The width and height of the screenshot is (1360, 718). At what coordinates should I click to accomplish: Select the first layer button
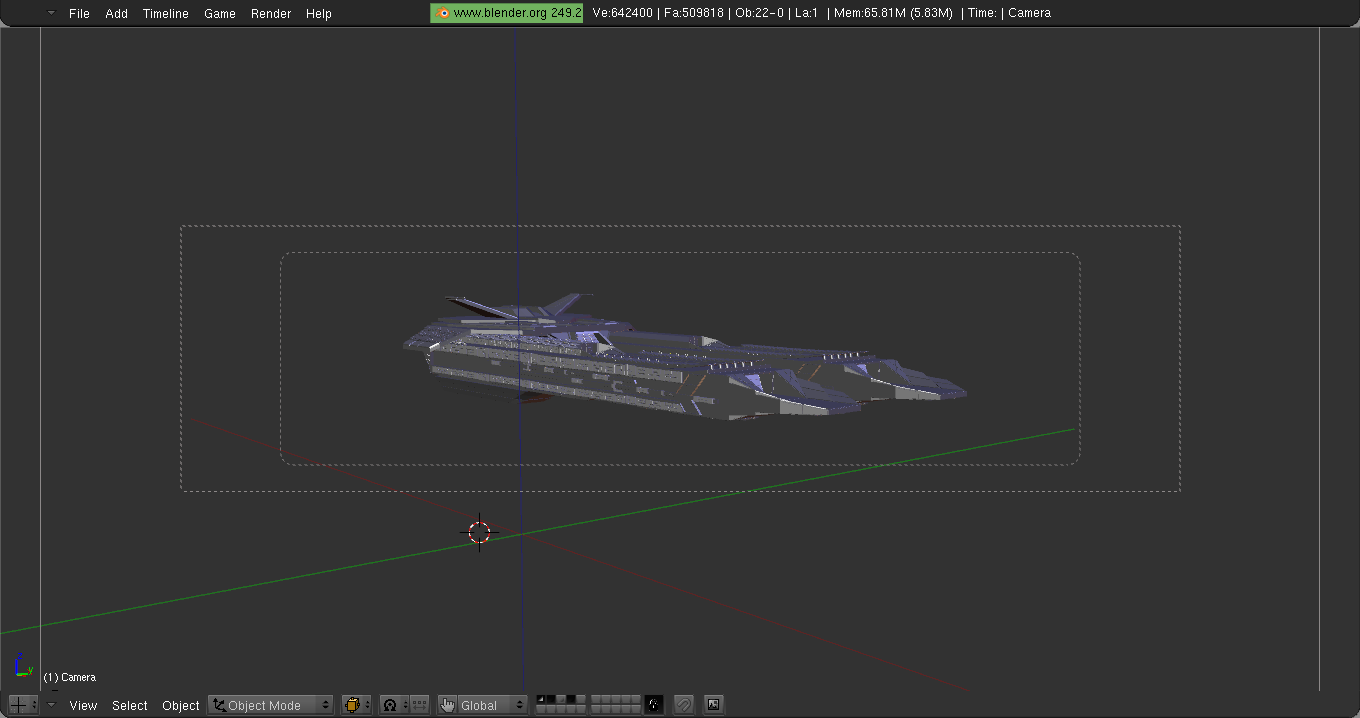coord(541,700)
